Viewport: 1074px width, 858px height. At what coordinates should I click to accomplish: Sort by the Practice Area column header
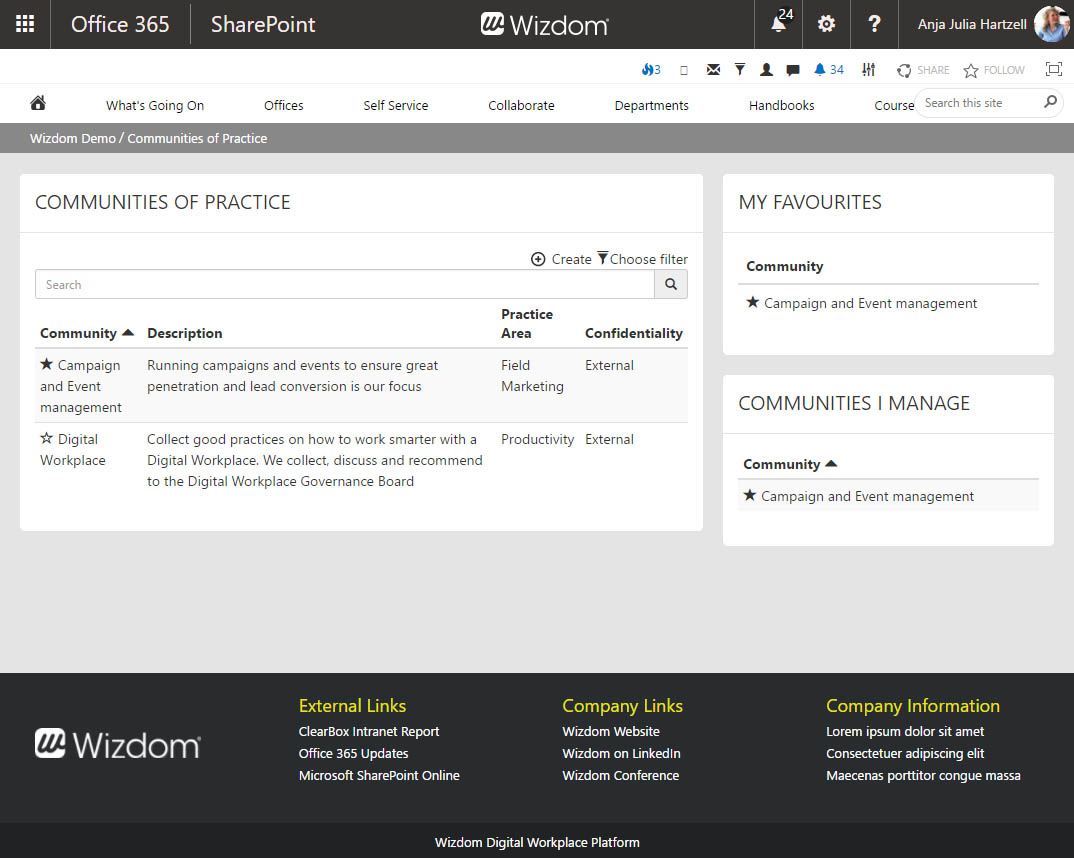point(527,324)
